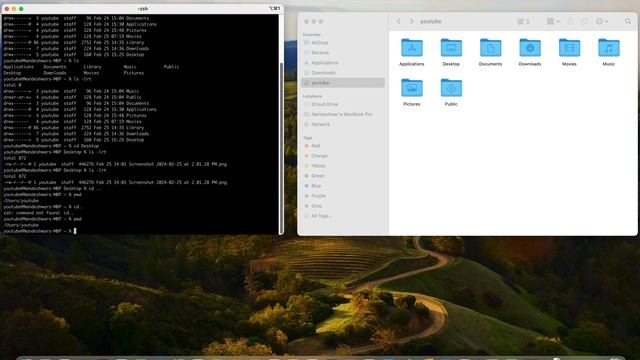640x360 pixels.
Task: Minimize the Terminal with the yellow button
Action: pos(14,9)
